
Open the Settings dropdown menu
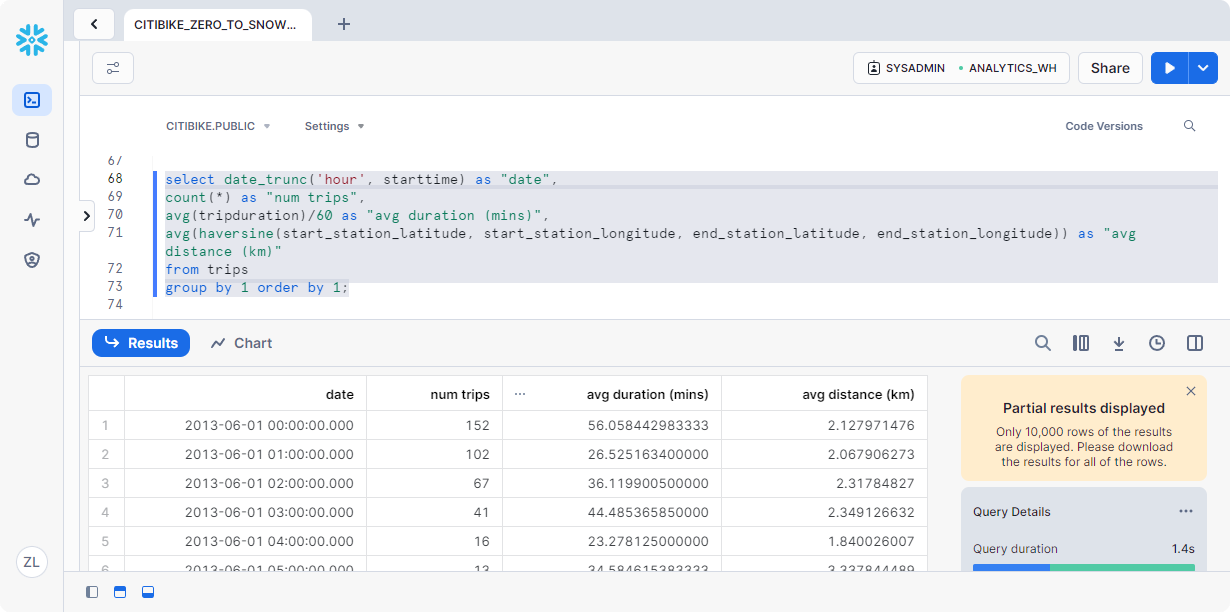(334, 126)
